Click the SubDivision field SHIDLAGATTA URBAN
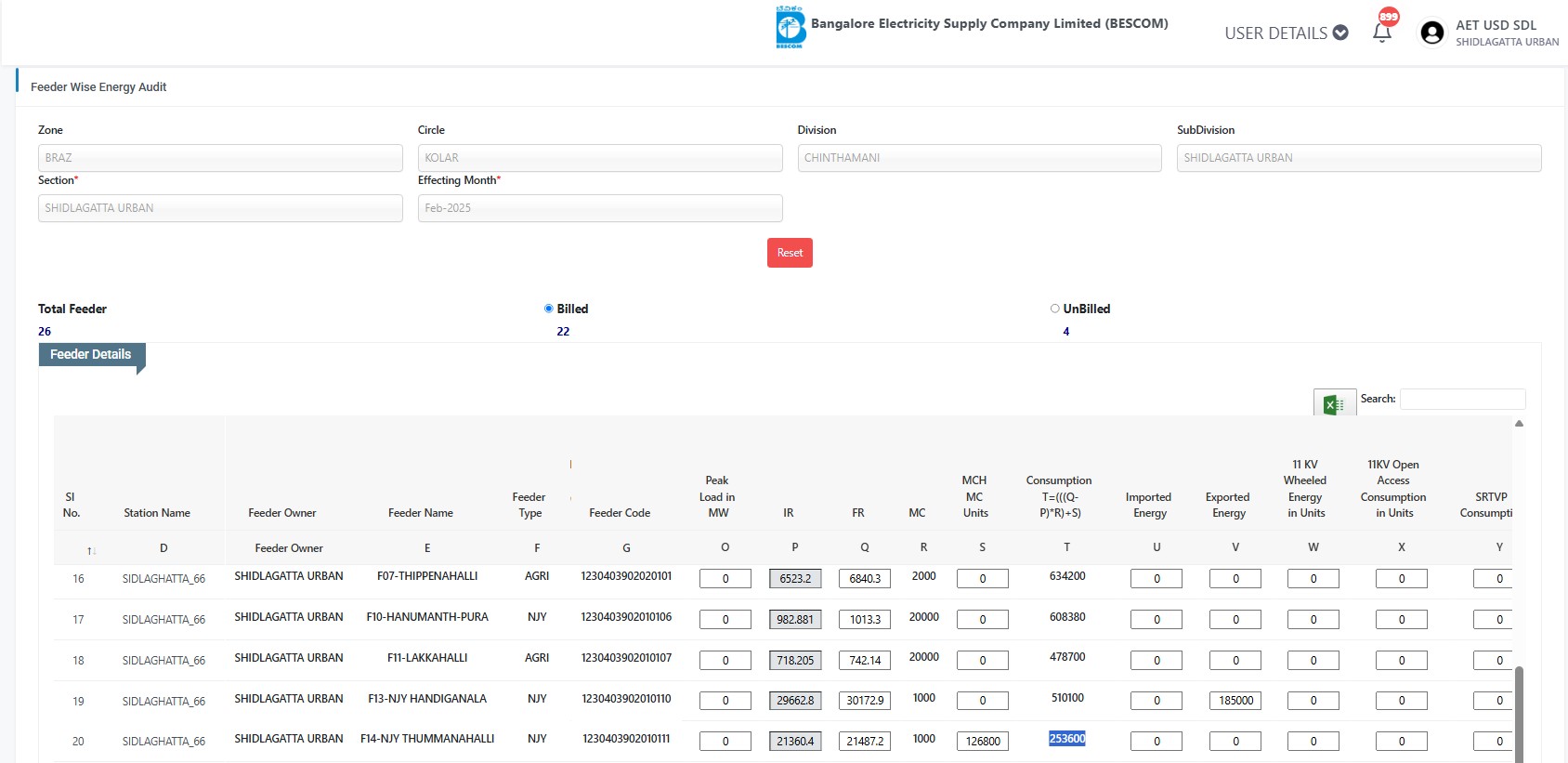 point(1359,158)
